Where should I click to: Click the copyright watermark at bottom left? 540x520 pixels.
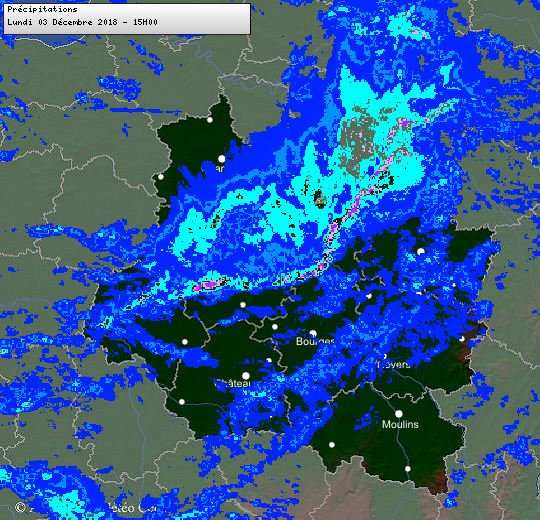(85, 508)
